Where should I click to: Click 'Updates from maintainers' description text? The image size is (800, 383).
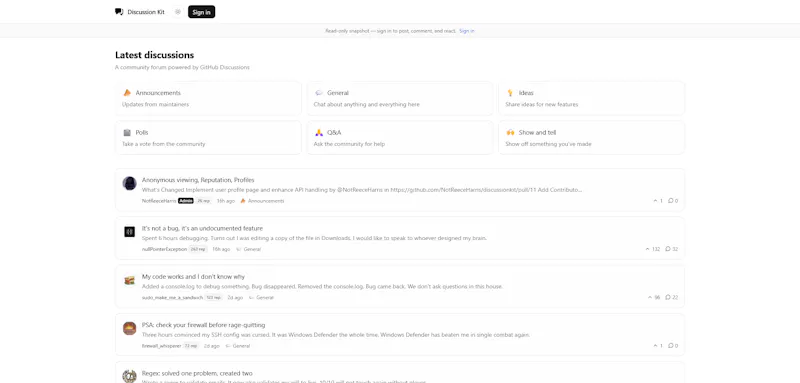(x=156, y=105)
